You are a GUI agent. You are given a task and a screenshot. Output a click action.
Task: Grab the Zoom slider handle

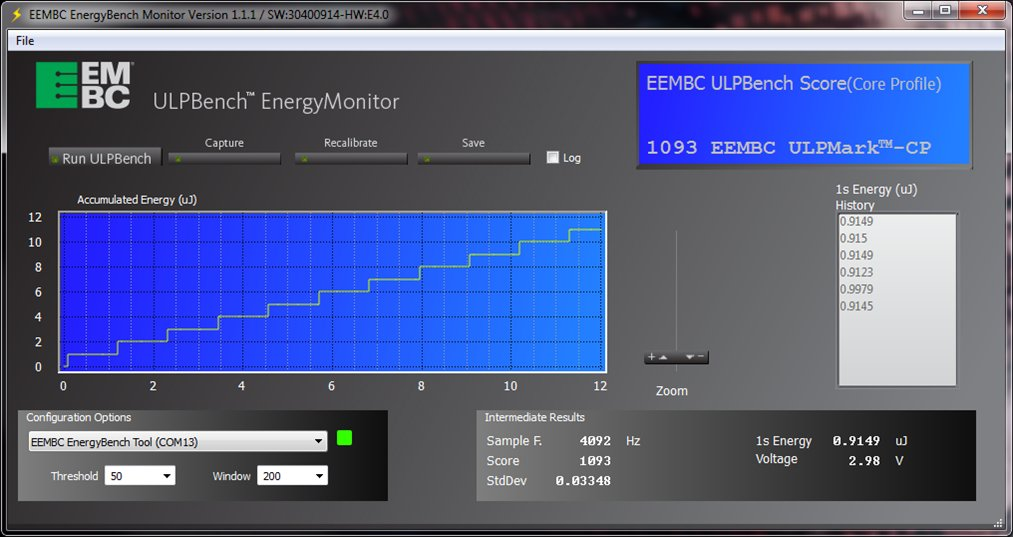click(x=676, y=357)
